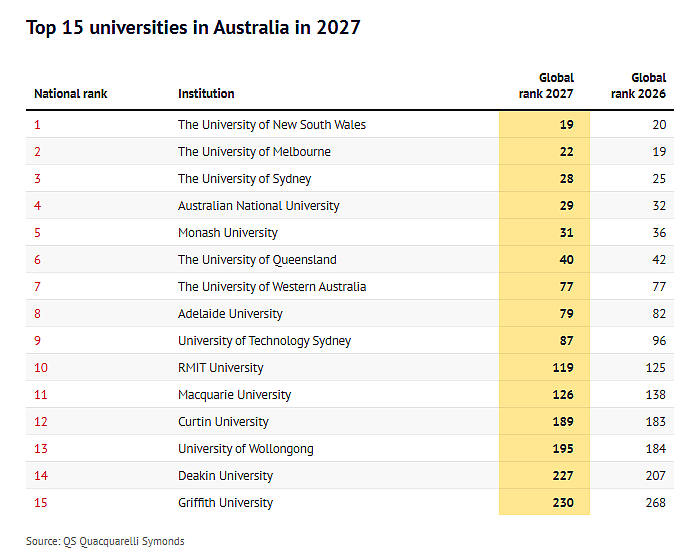Click 2026 rank '20' for UNSW

pyautogui.click(x=659, y=125)
